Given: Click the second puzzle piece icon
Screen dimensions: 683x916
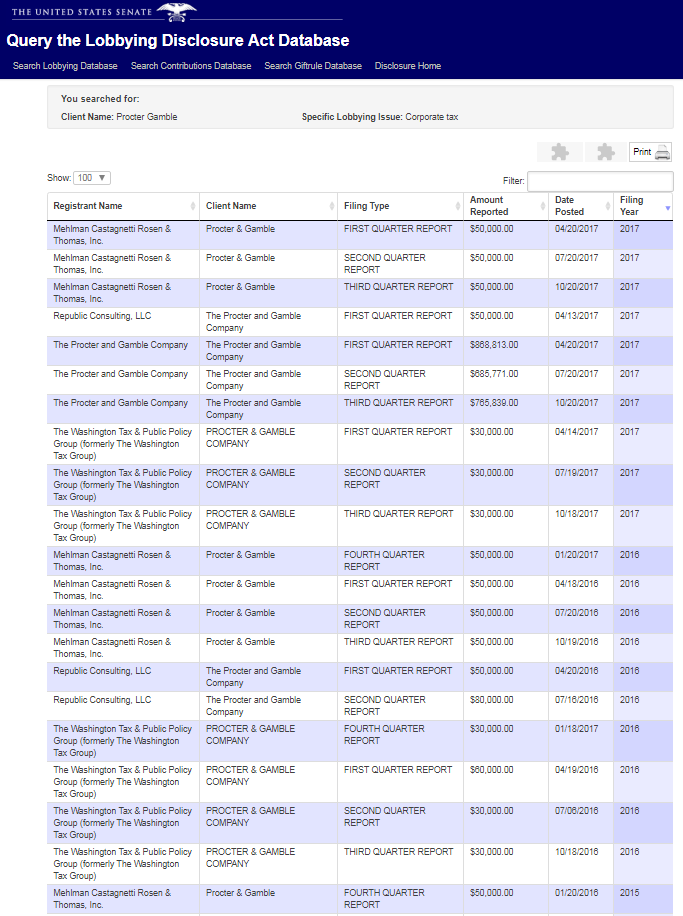Looking at the screenshot, I should pos(605,152).
